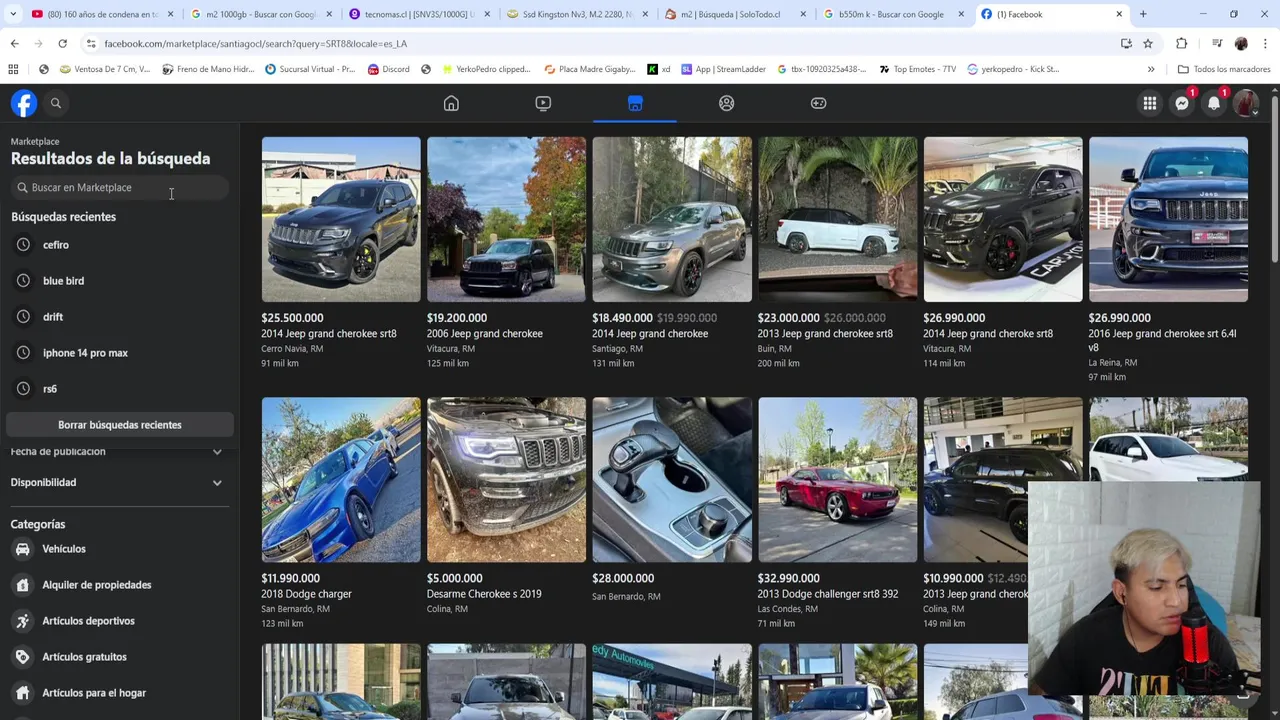Open the Facebook menu grid icon
The width and height of the screenshot is (1280, 720).
click(1150, 103)
